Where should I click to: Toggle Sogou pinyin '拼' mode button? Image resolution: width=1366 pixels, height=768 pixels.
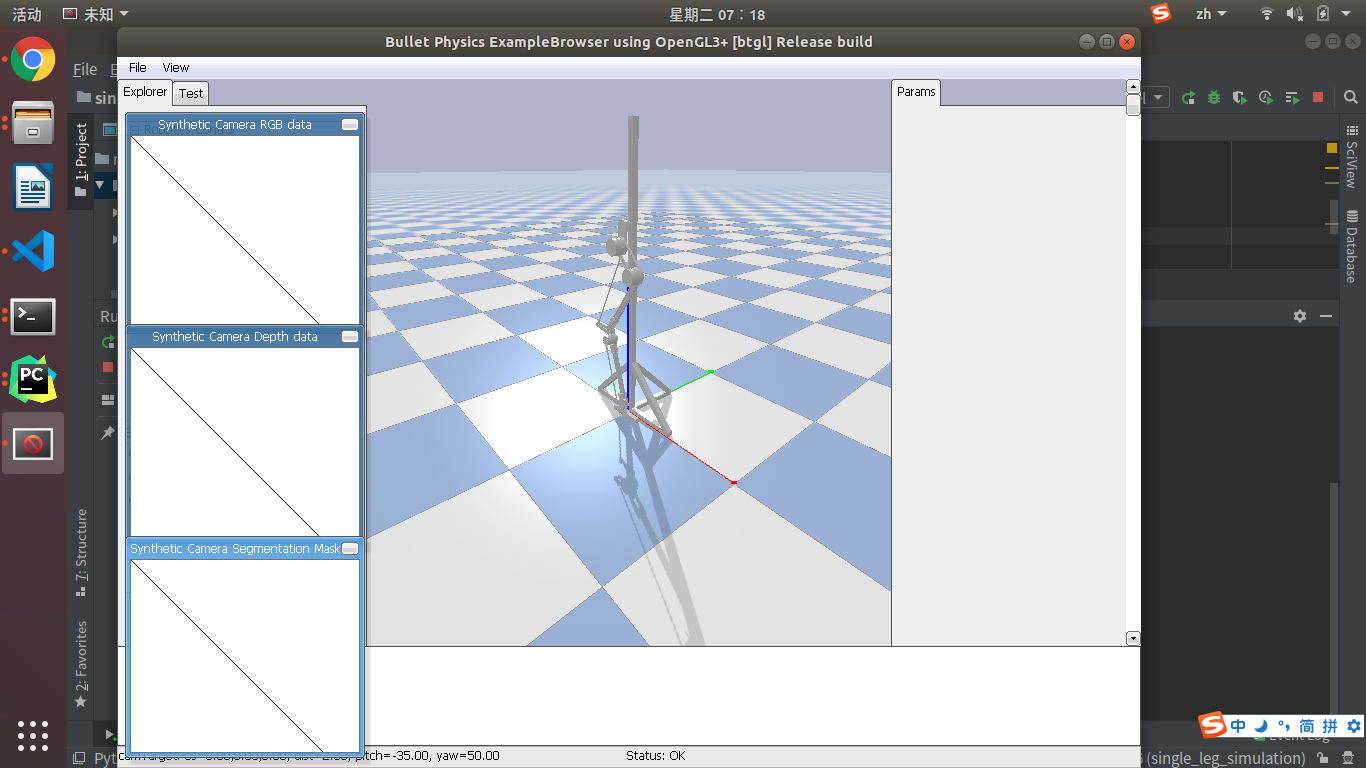[x=1330, y=726]
